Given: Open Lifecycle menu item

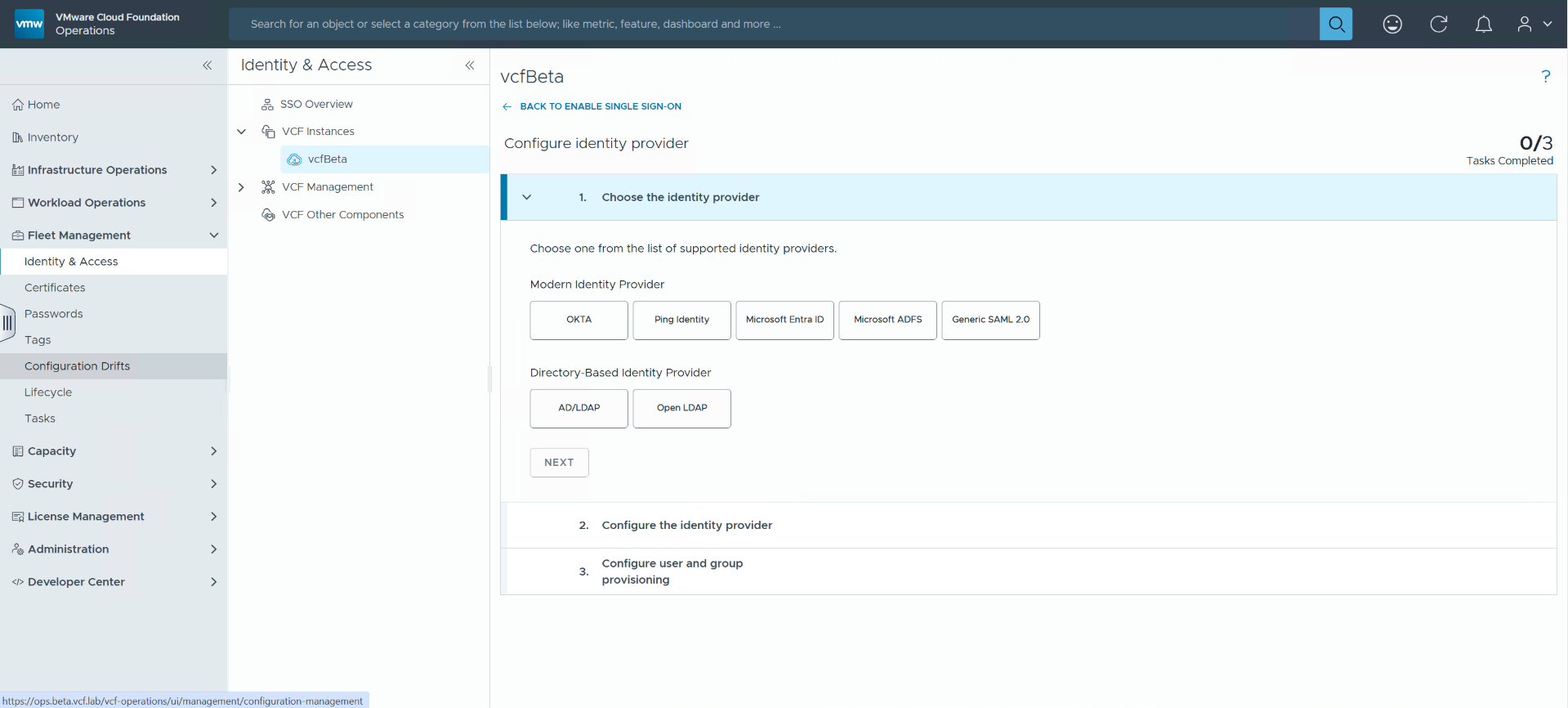Looking at the screenshot, I should (114, 392).
